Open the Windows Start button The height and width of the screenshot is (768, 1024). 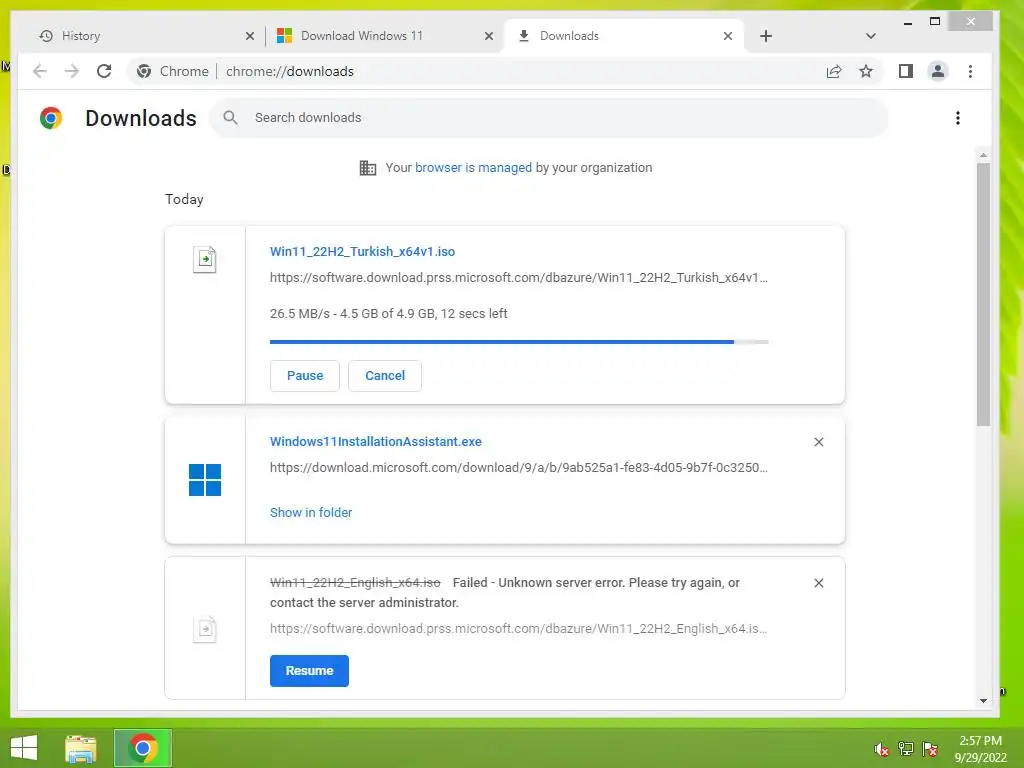click(x=24, y=748)
